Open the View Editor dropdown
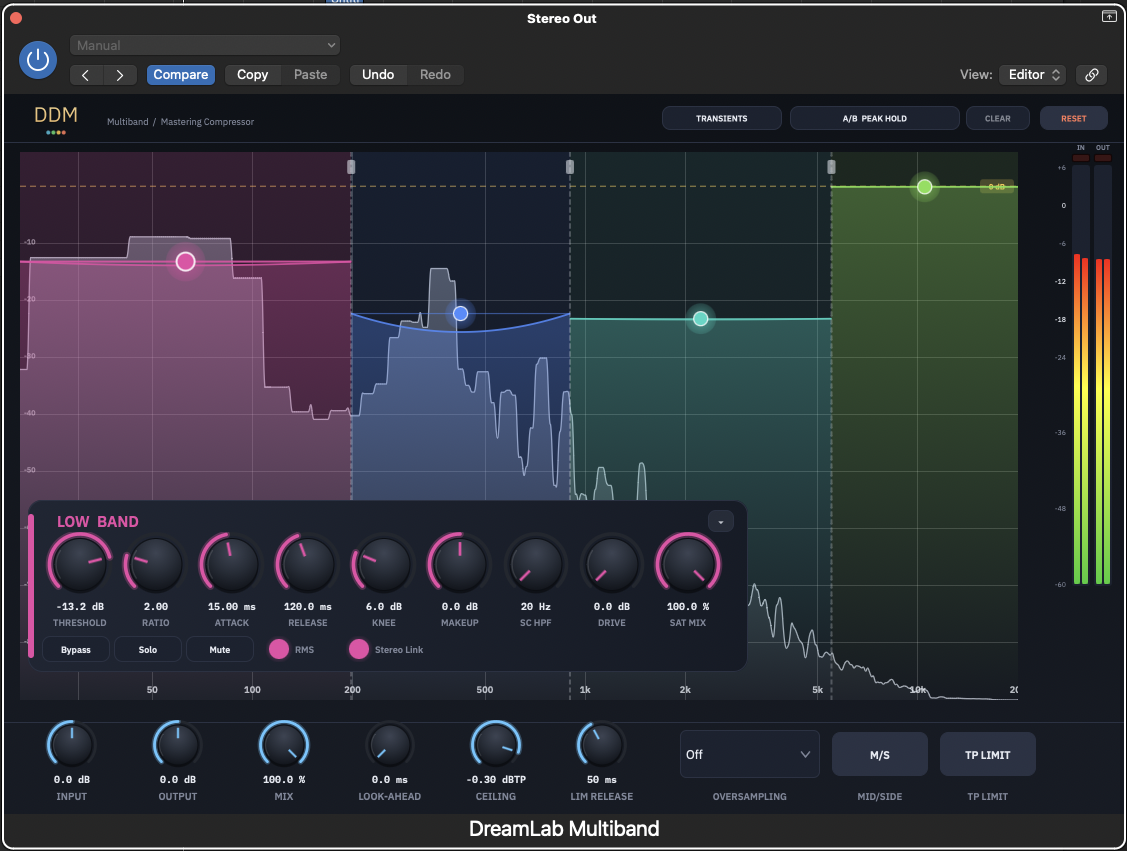 [x=1034, y=75]
